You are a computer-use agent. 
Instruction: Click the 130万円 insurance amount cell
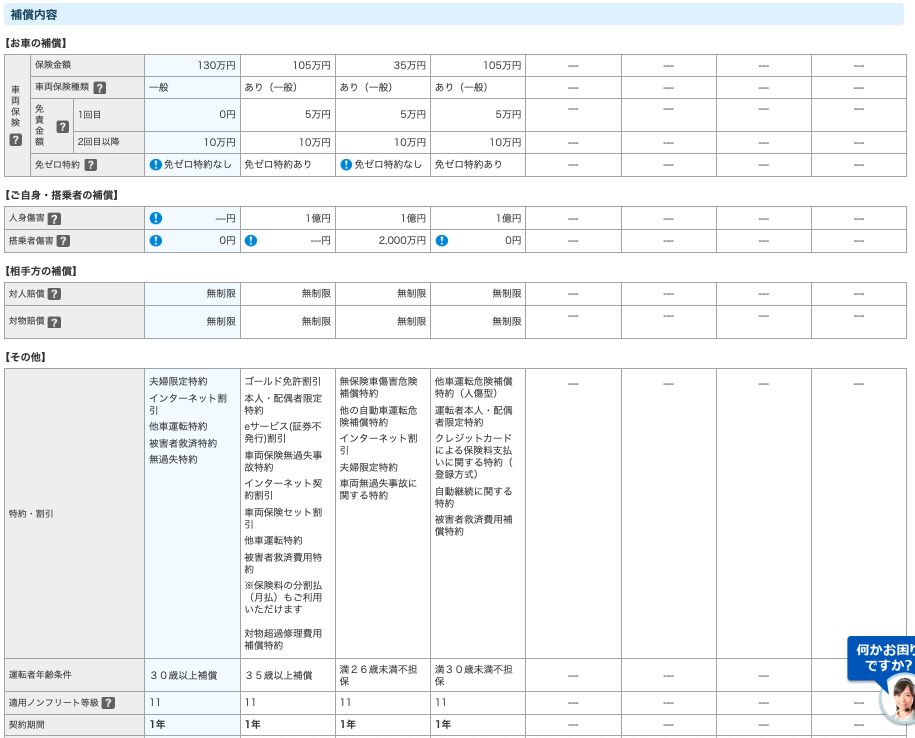point(192,66)
